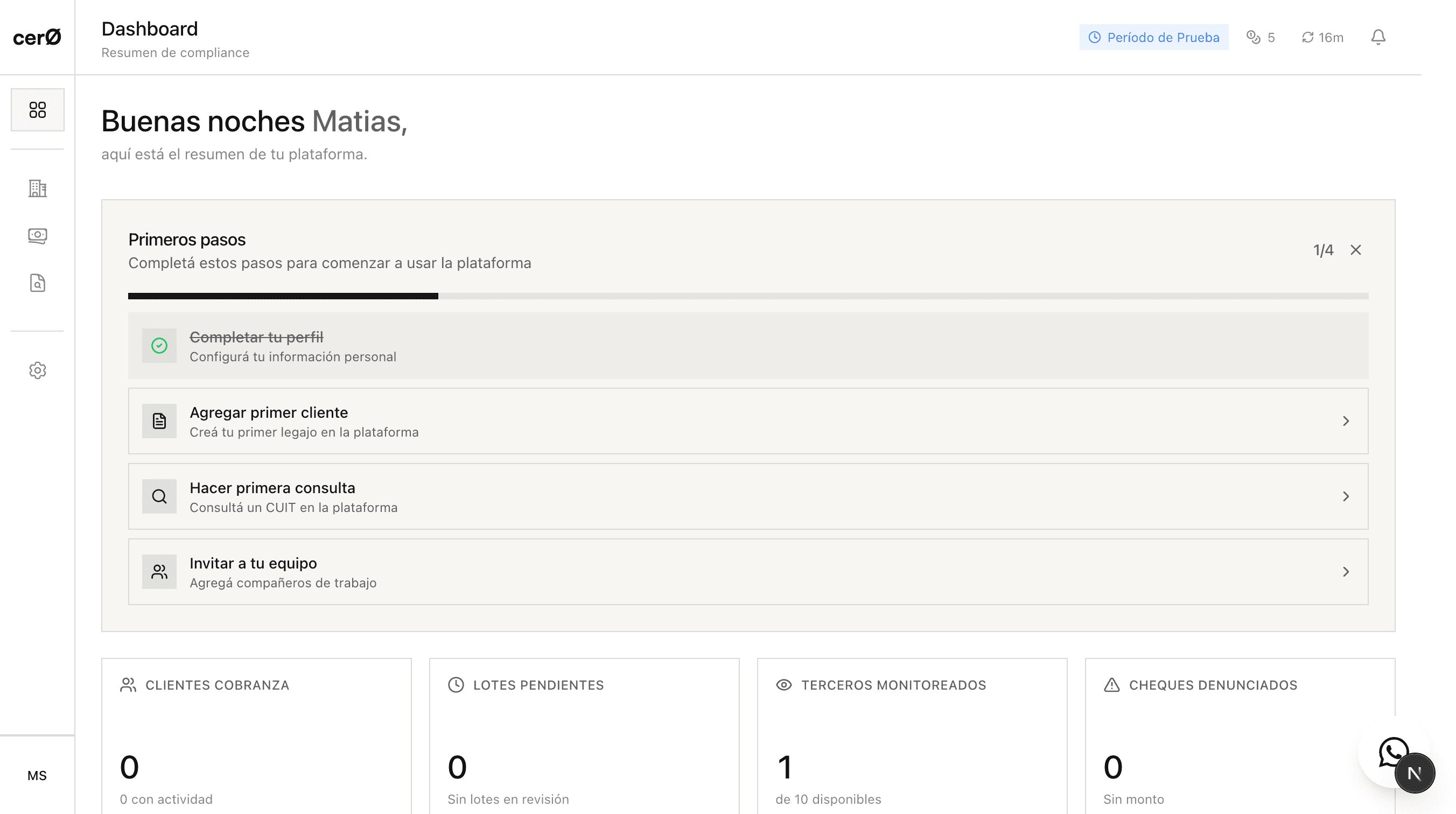The width and height of the screenshot is (1456, 814).
Task: Click the MS user avatar at the bottom
Action: 37,776
